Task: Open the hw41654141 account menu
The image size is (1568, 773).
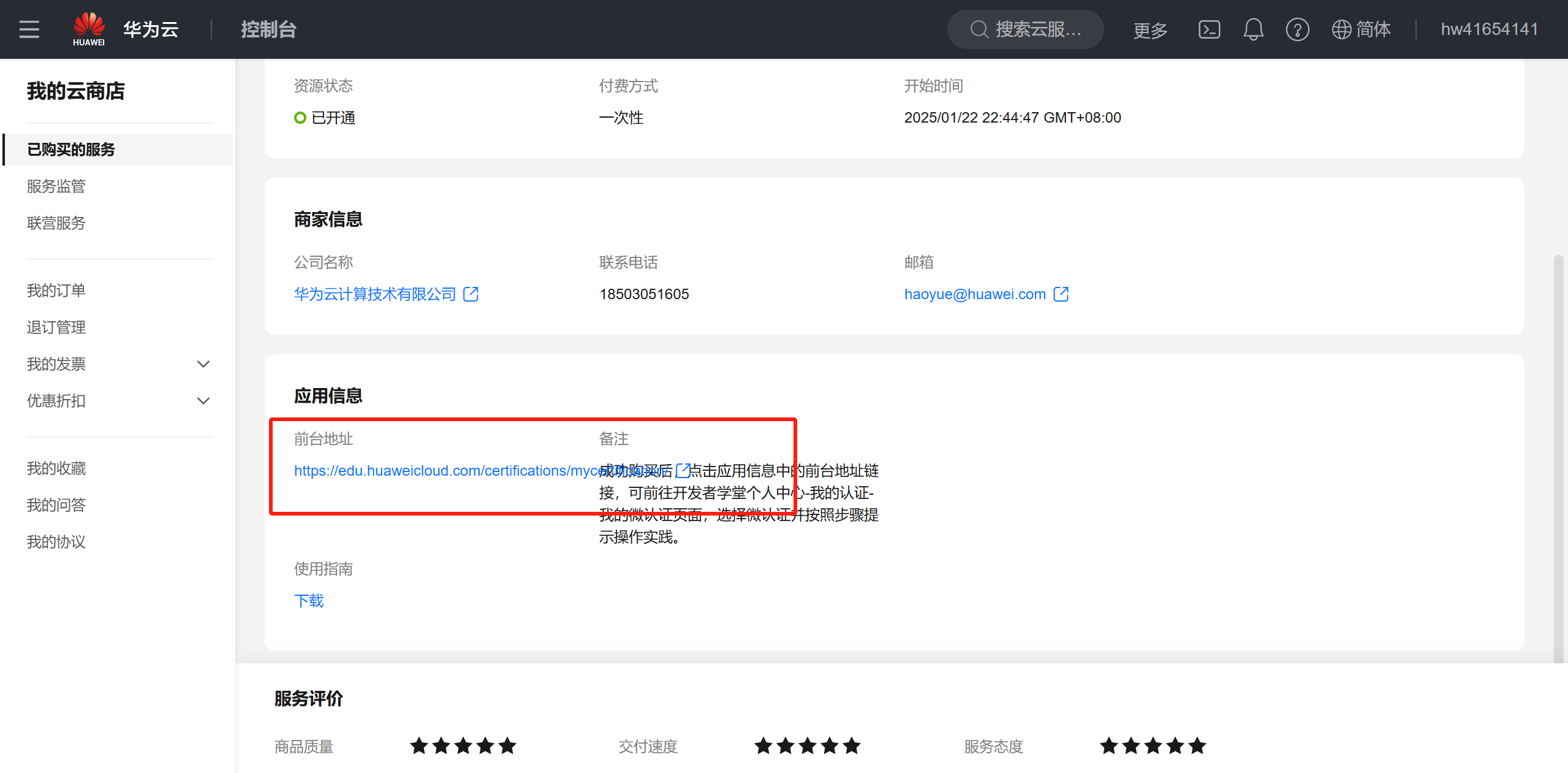Action: coord(1489,29)
